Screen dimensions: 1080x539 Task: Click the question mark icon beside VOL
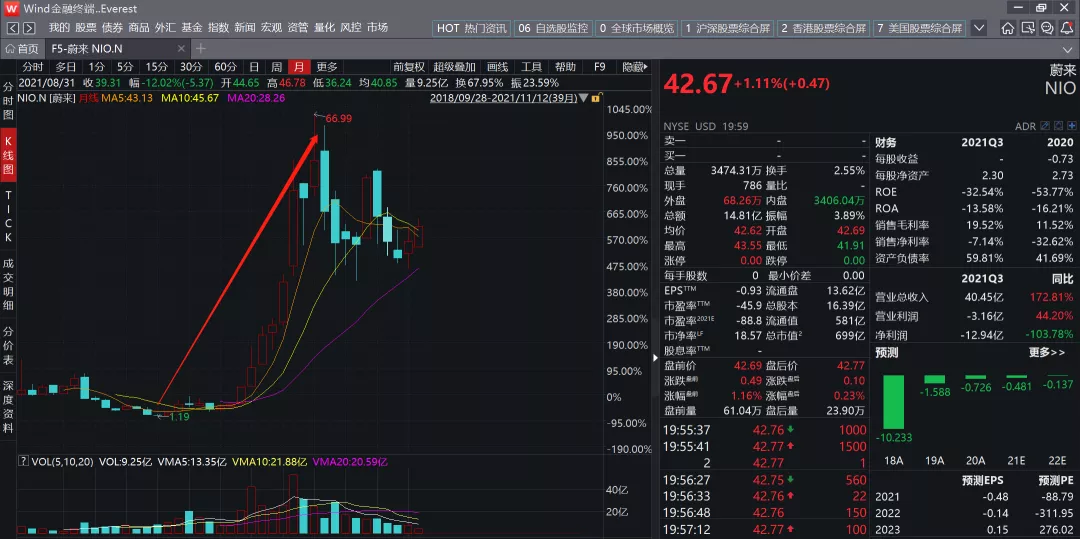pos(23,462)
